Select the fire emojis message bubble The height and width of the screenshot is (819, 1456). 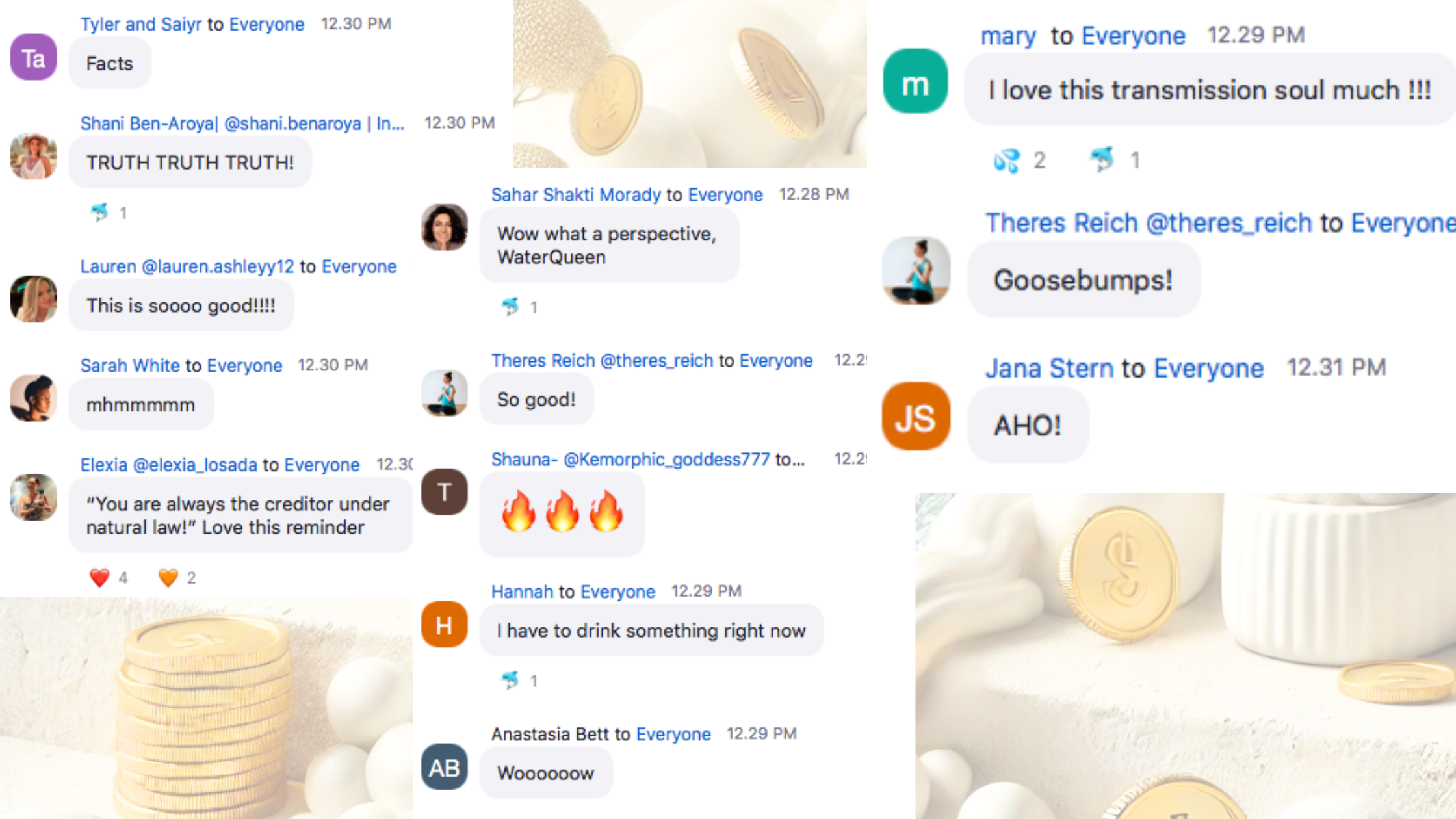562,514
